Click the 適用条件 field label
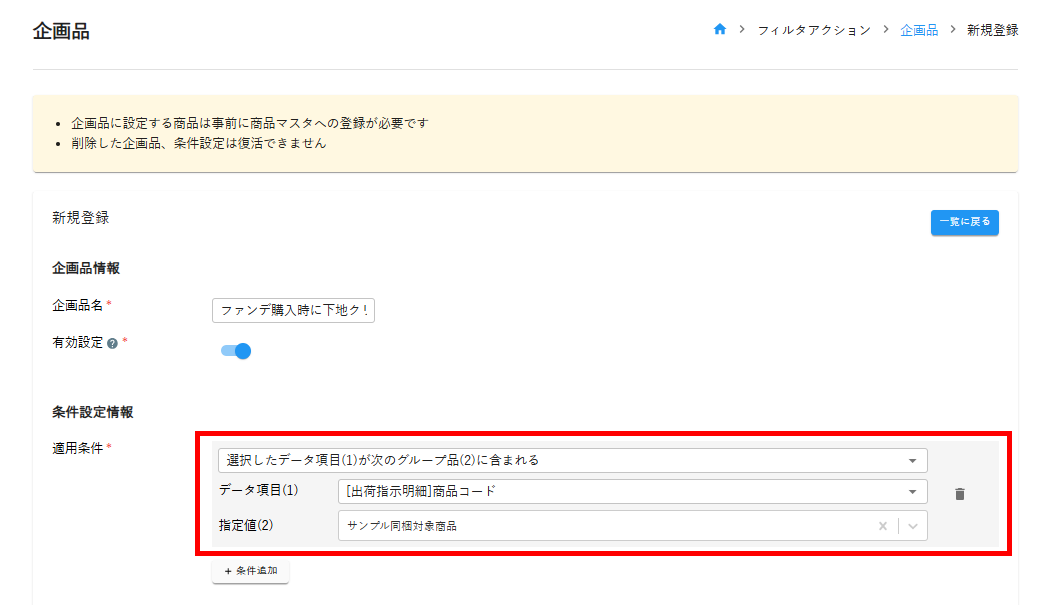 pyautogui.click(x=77, y=447)
